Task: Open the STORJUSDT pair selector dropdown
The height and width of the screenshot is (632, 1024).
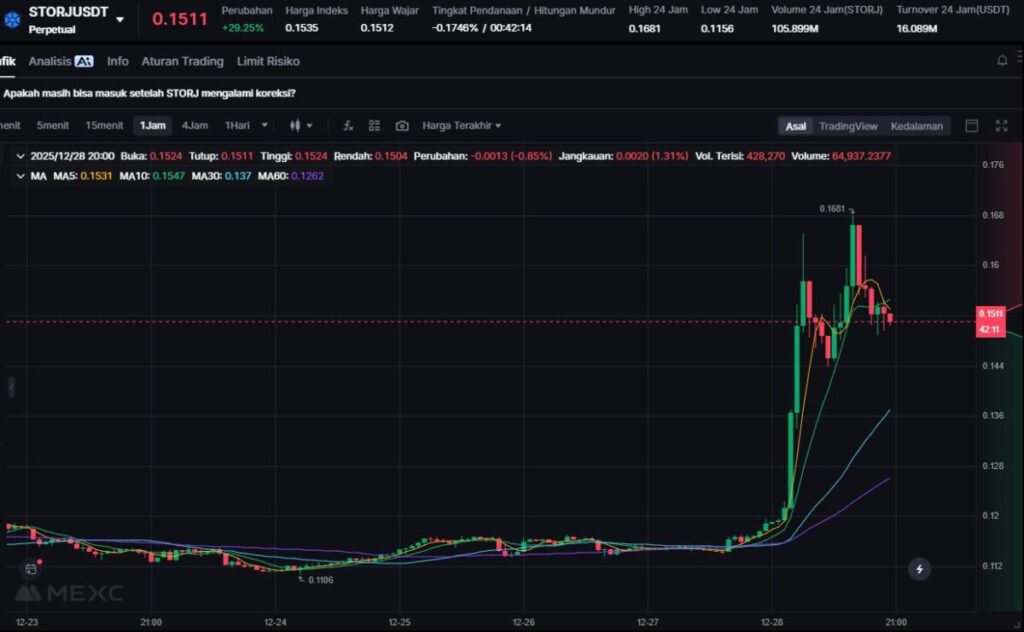Action: pos(120,19)
